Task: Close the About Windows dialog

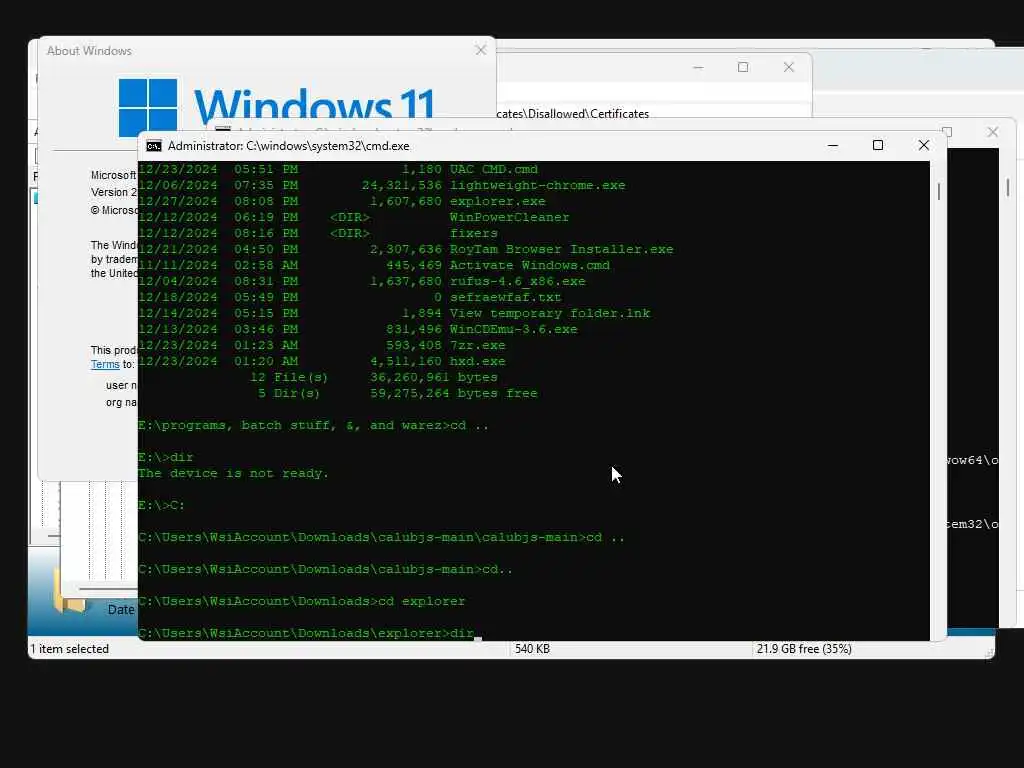Action: (x=481, y=50)
